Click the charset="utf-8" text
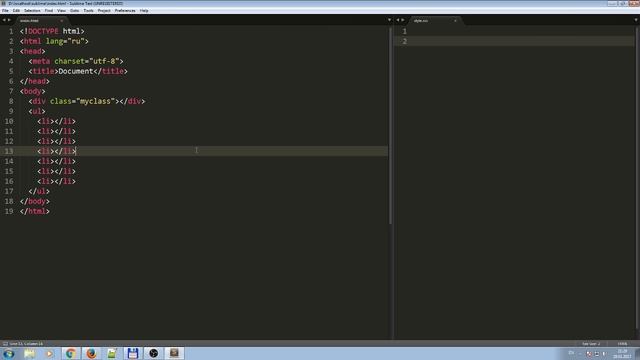The image size is (640, 360). 87,61
